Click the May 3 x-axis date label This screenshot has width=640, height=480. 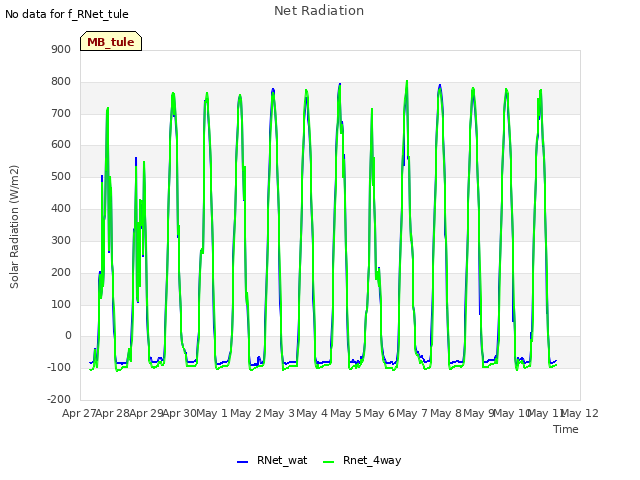click(279, 413)
